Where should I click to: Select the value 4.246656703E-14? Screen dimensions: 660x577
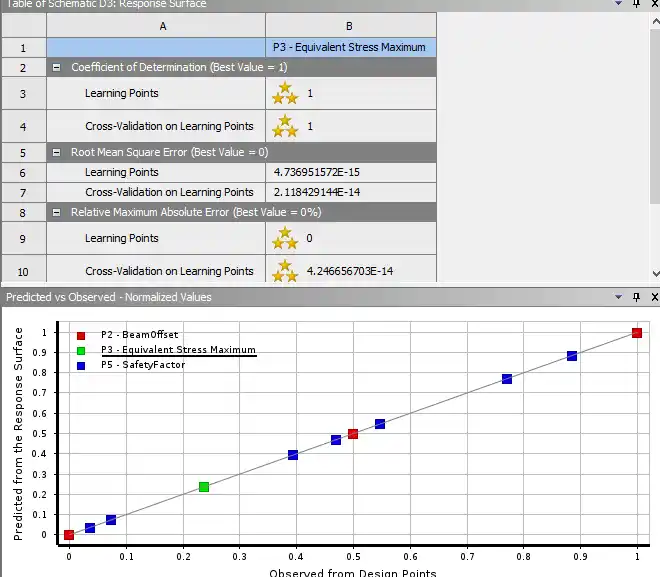coord(350,271)
